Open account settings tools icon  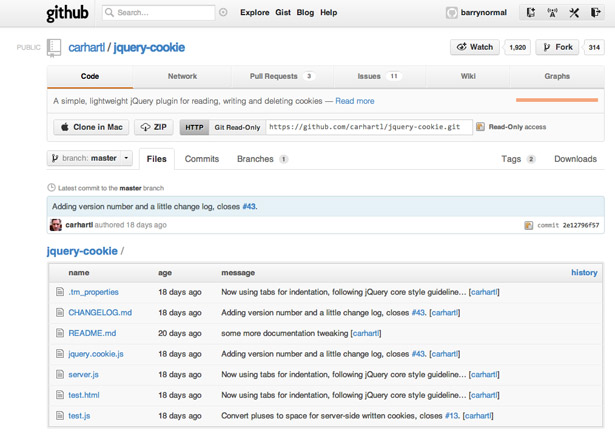coord(574,13)
